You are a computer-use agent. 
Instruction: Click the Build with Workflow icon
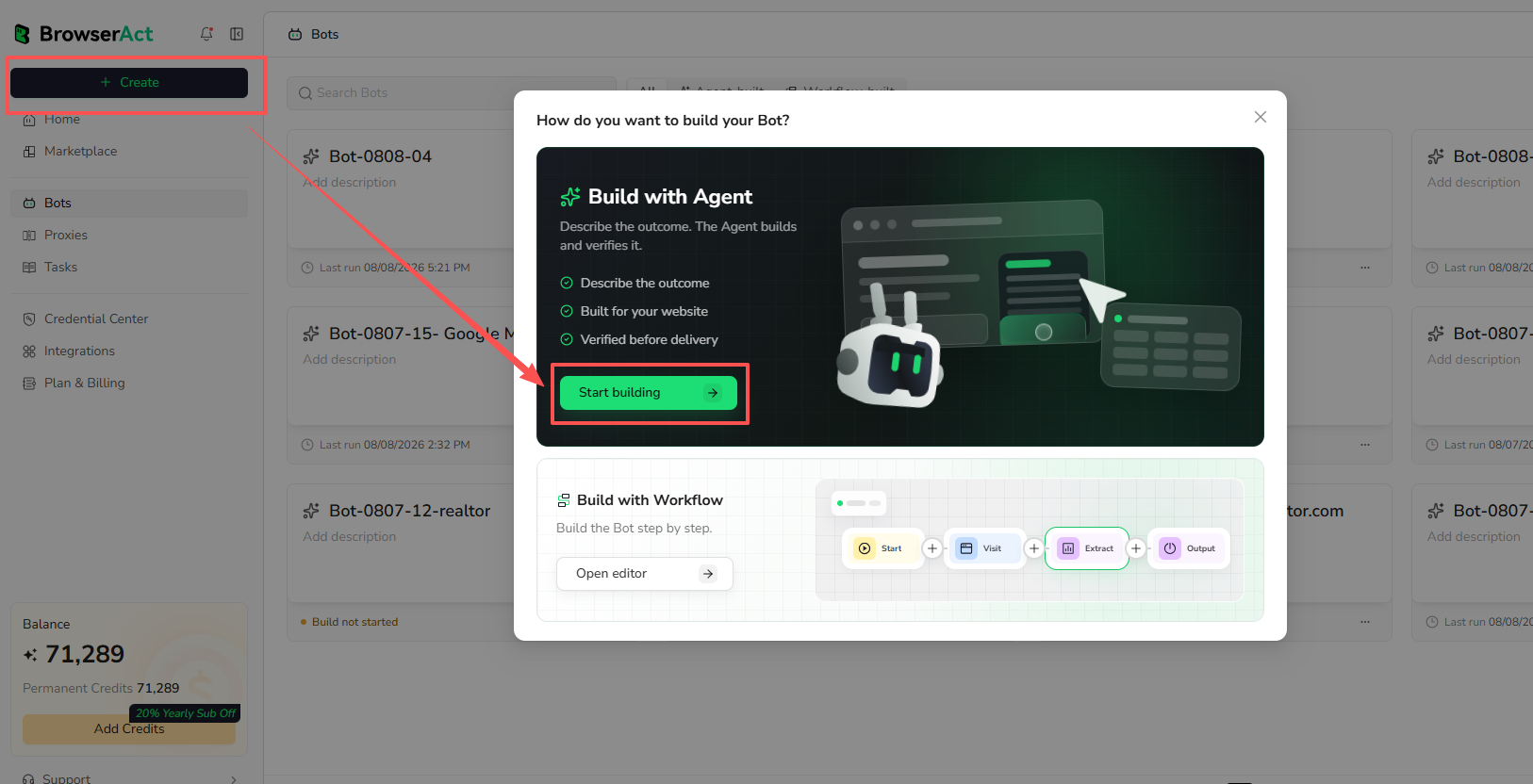point(564,500)
